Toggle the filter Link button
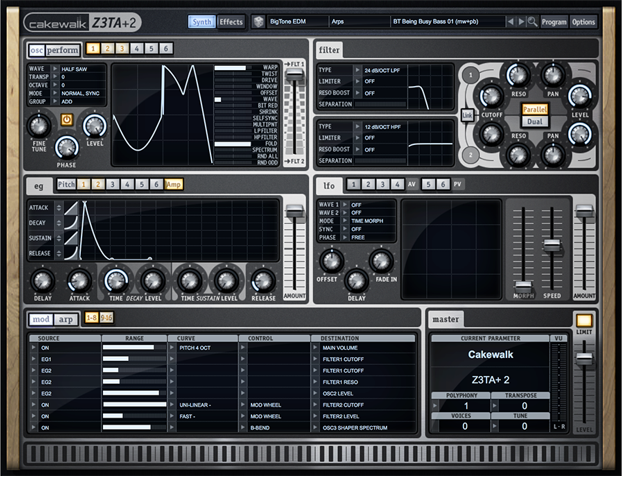 467,115
